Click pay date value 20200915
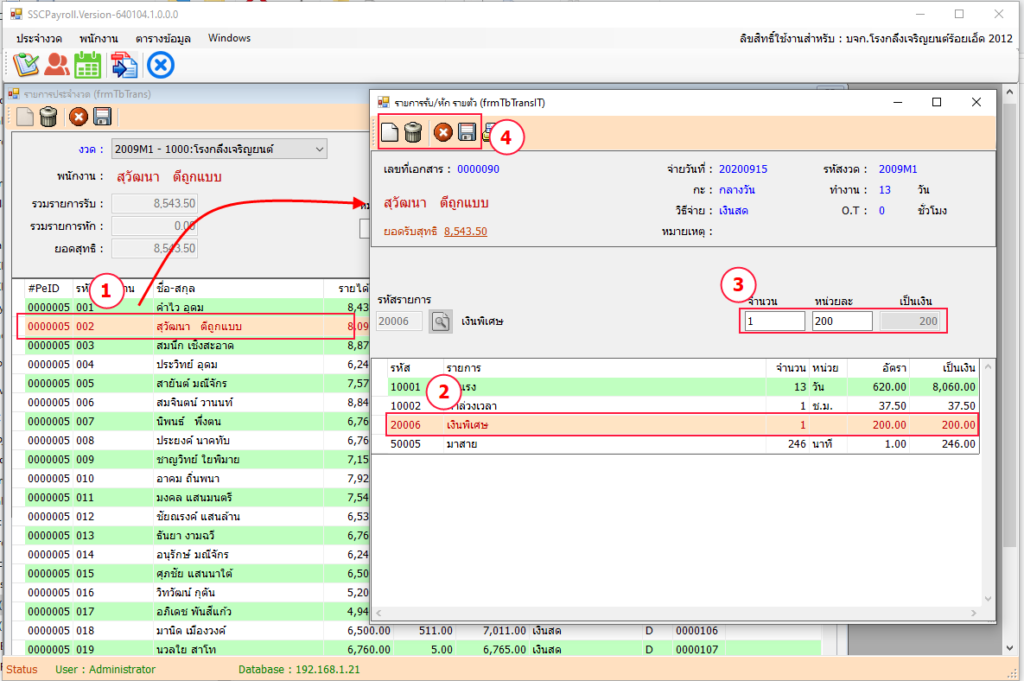This screenshot has width=1024, height=681. coord(743,169)
